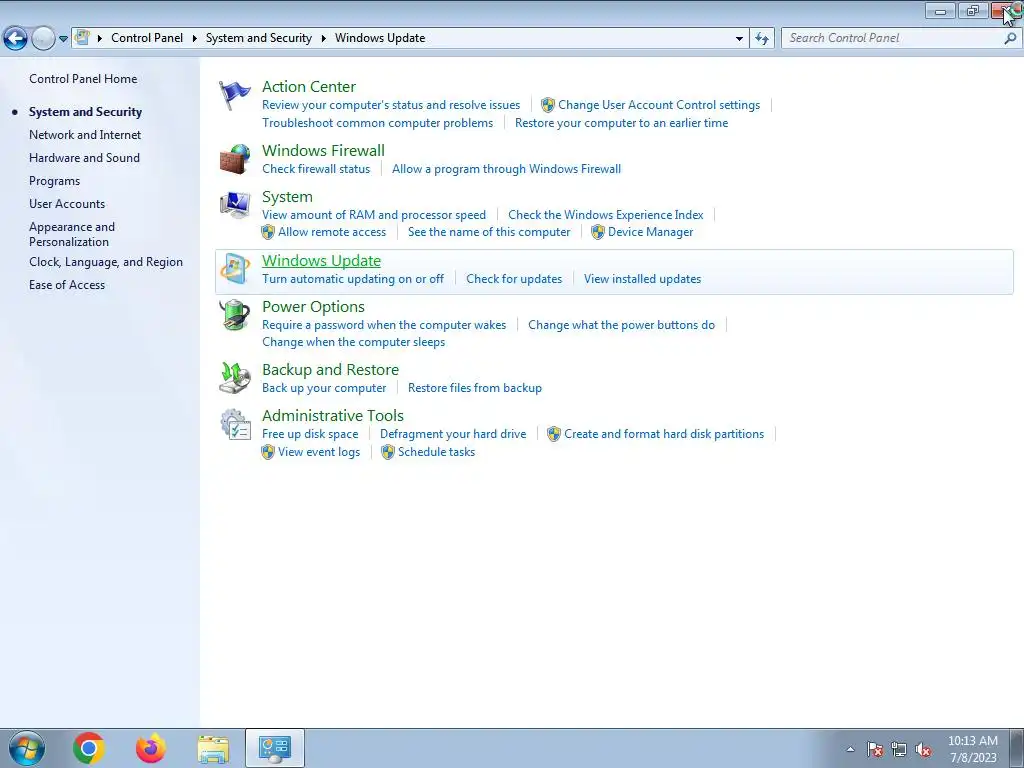The width and height of the screenshot is (1024, 768).
Task: Click Restore your computer to an earlier time
Action: click(621, 123)
